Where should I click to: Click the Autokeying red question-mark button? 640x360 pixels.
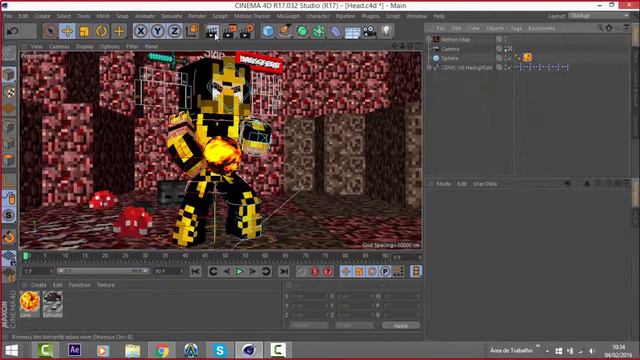pos(328,271)
